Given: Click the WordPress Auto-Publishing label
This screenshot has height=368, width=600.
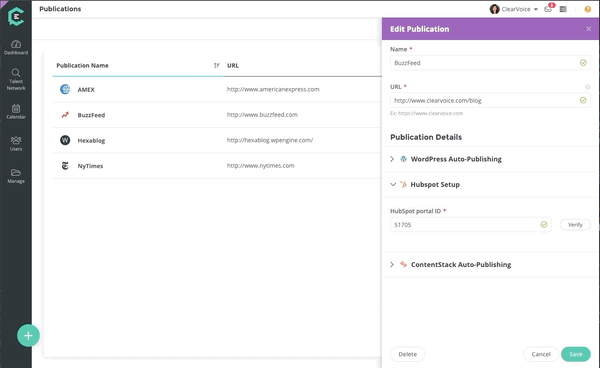Looking at the screenshot, I should [456, 159].
